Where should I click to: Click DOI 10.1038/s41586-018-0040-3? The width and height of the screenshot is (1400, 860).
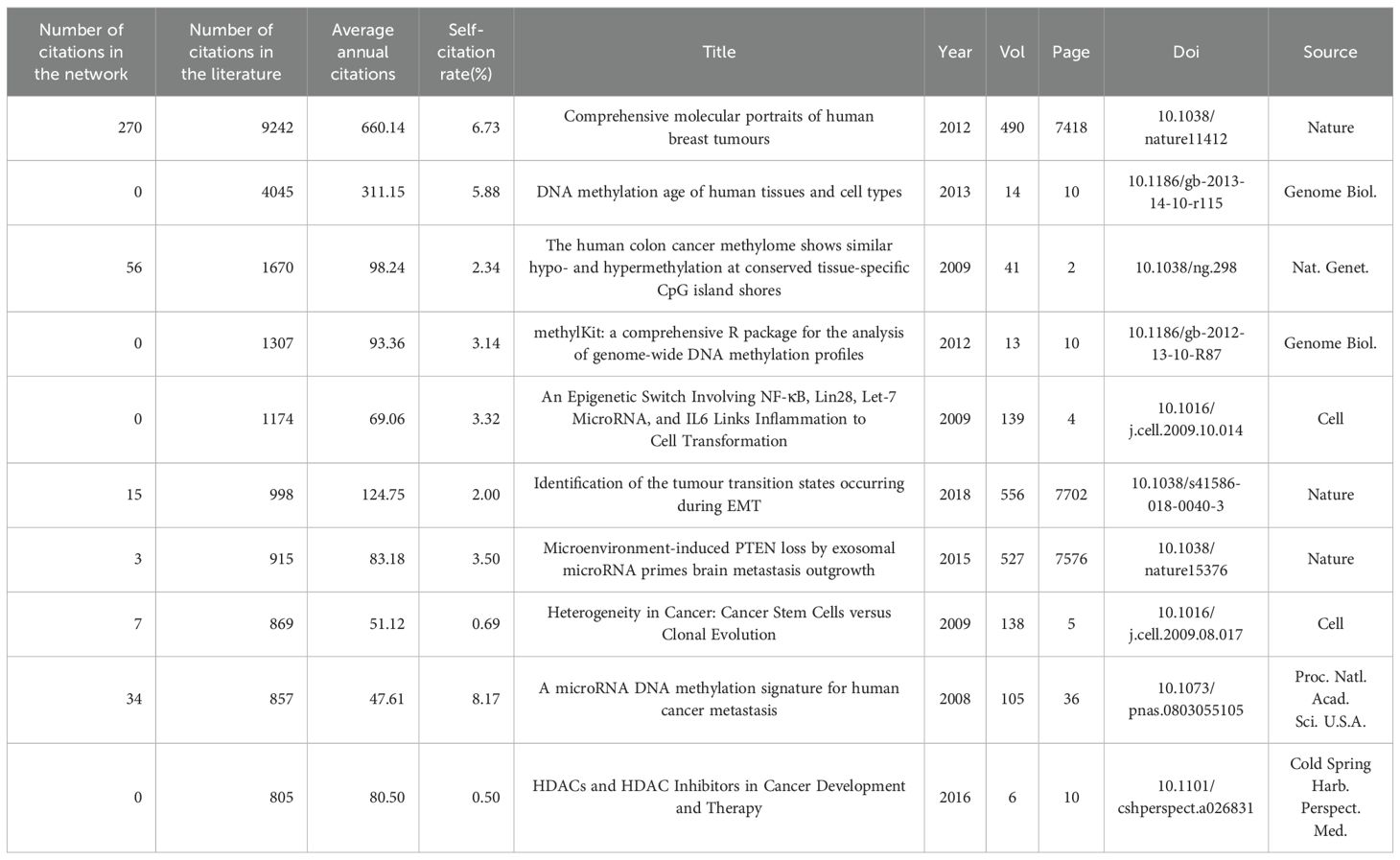1186,495
